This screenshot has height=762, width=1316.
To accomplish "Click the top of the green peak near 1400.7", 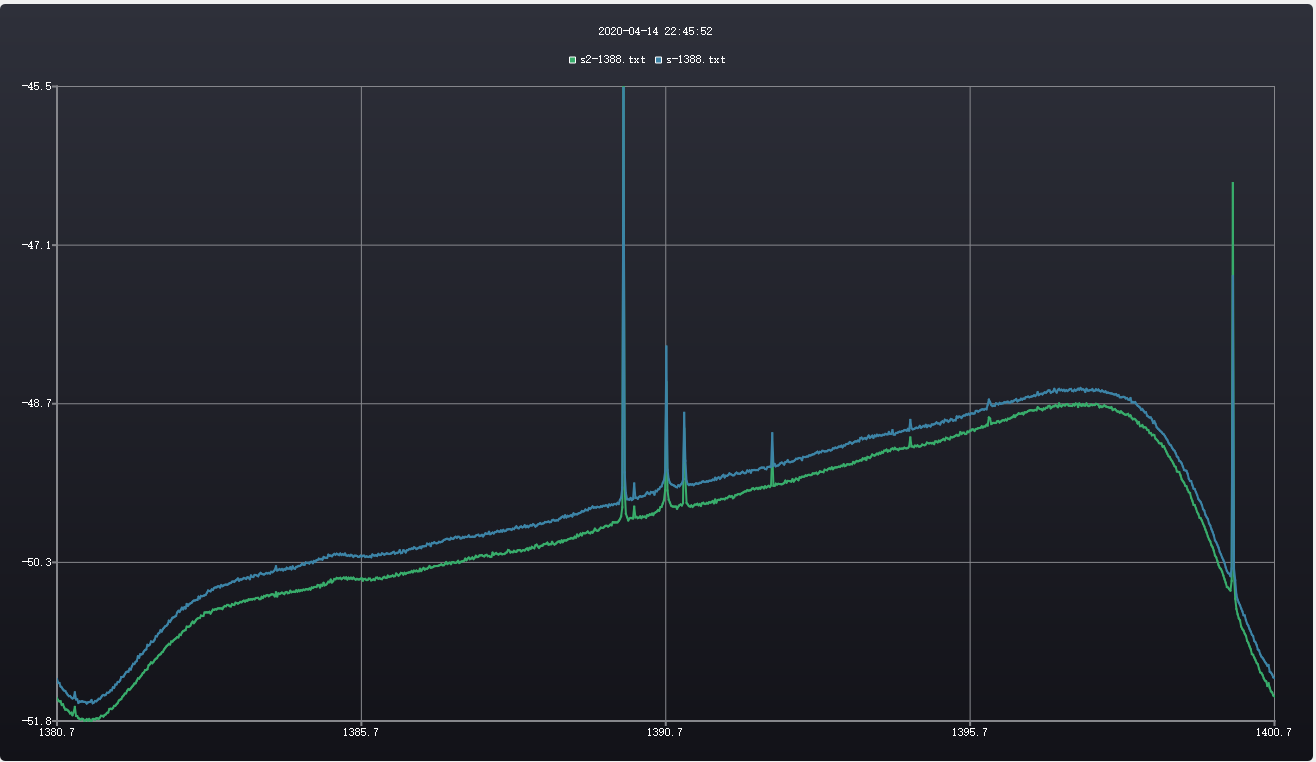I will [1233, 184].
